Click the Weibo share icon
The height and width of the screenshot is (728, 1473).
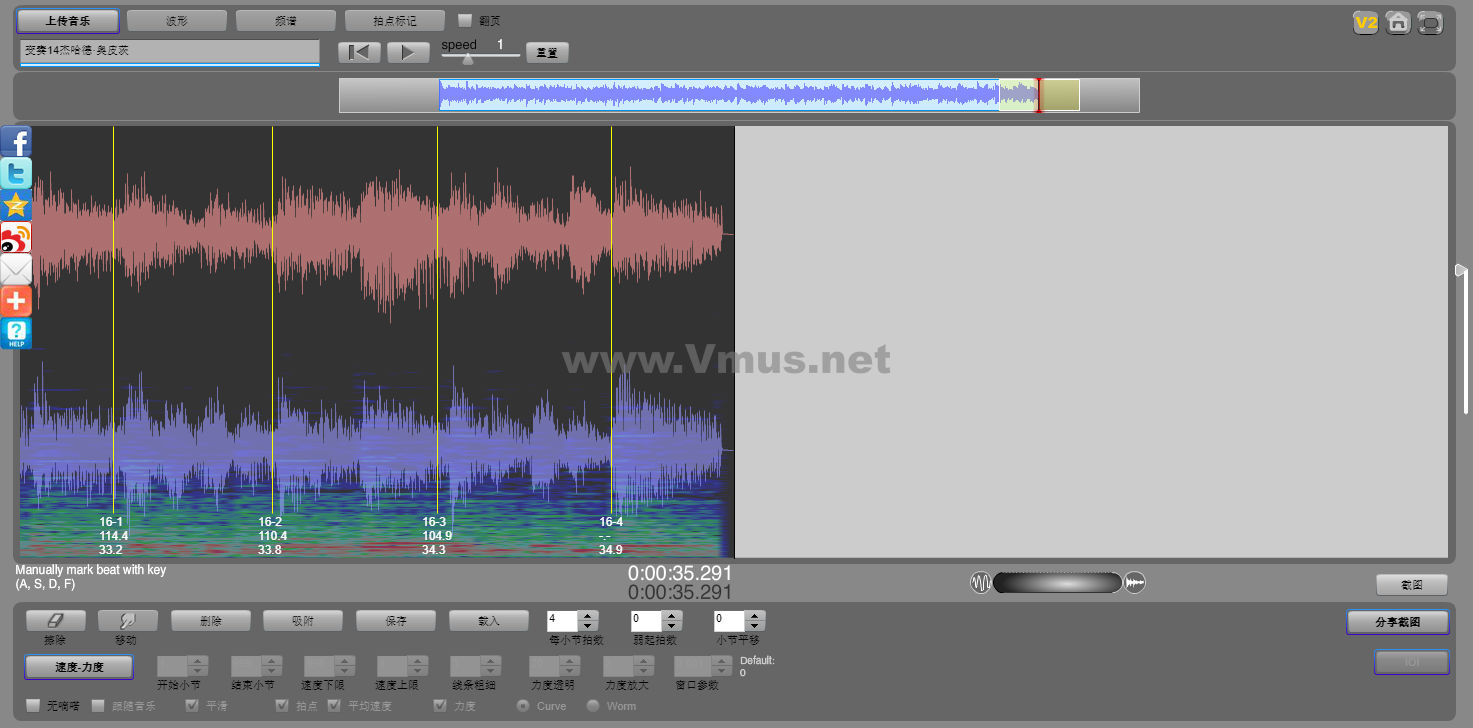pos(16,238)
